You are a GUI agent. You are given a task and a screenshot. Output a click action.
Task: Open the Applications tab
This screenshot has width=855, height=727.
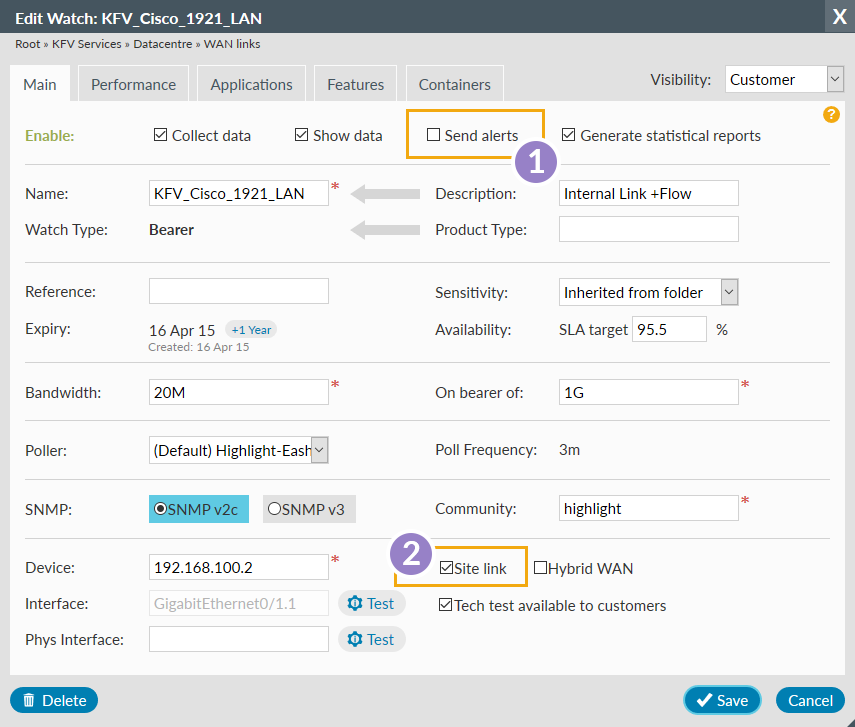pos(251,85)
